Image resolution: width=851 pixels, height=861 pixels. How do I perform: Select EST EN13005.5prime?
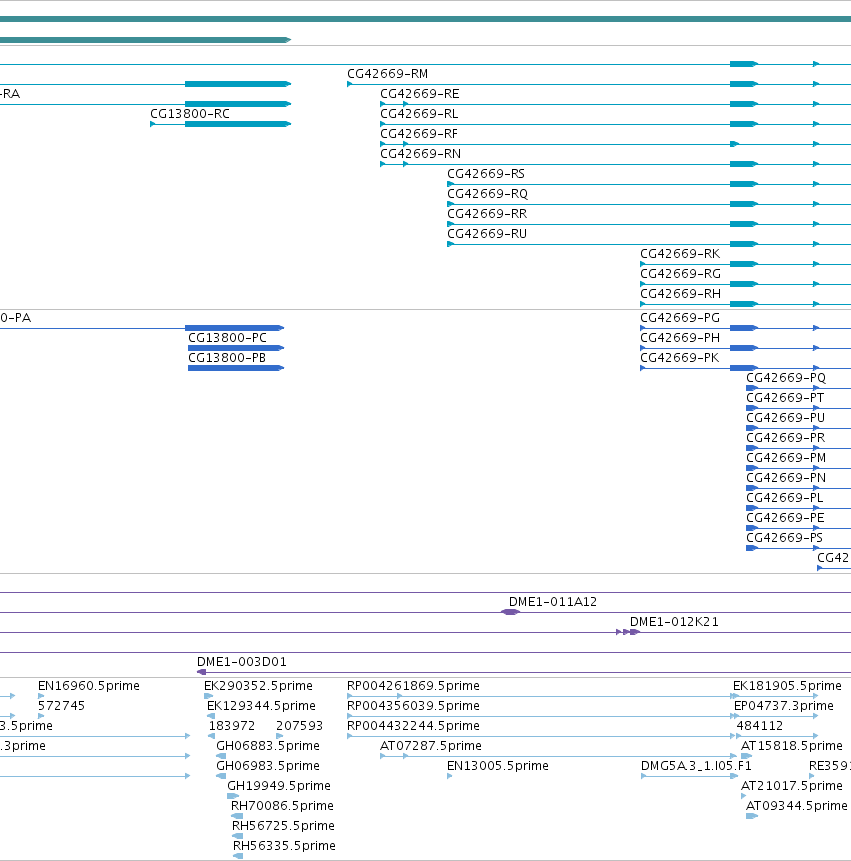497,765
